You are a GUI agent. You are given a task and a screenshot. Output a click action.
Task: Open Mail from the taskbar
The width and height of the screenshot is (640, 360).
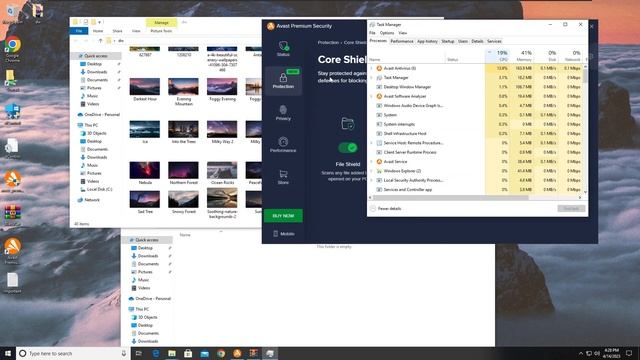coord(204,353)
